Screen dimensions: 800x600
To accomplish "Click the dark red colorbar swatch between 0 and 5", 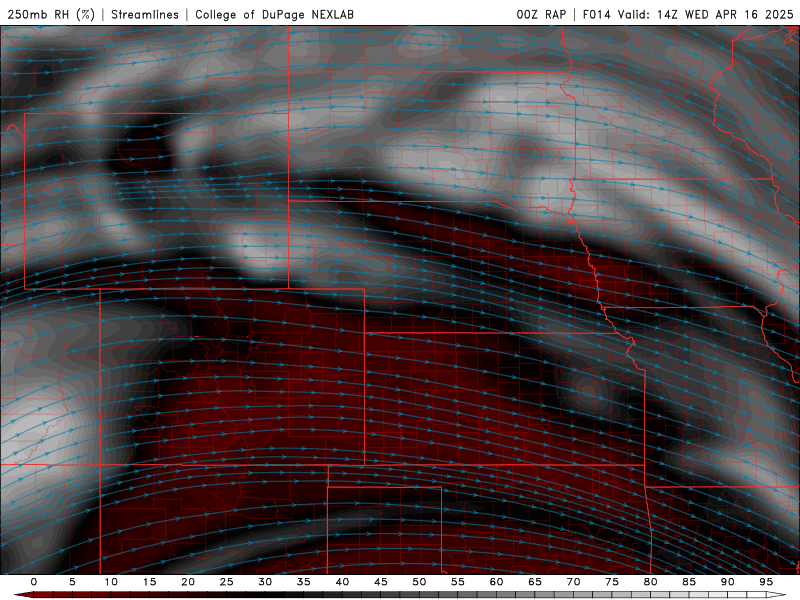I will (53, 595).
